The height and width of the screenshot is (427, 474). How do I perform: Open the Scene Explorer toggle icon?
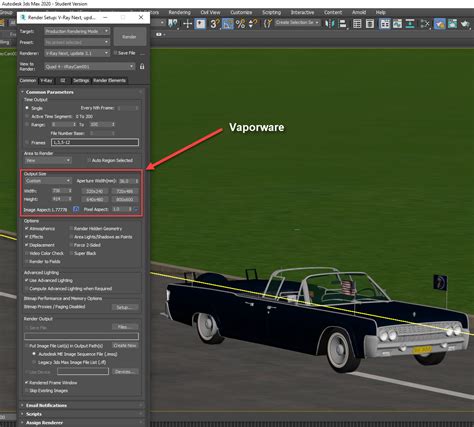click(357, 24)
